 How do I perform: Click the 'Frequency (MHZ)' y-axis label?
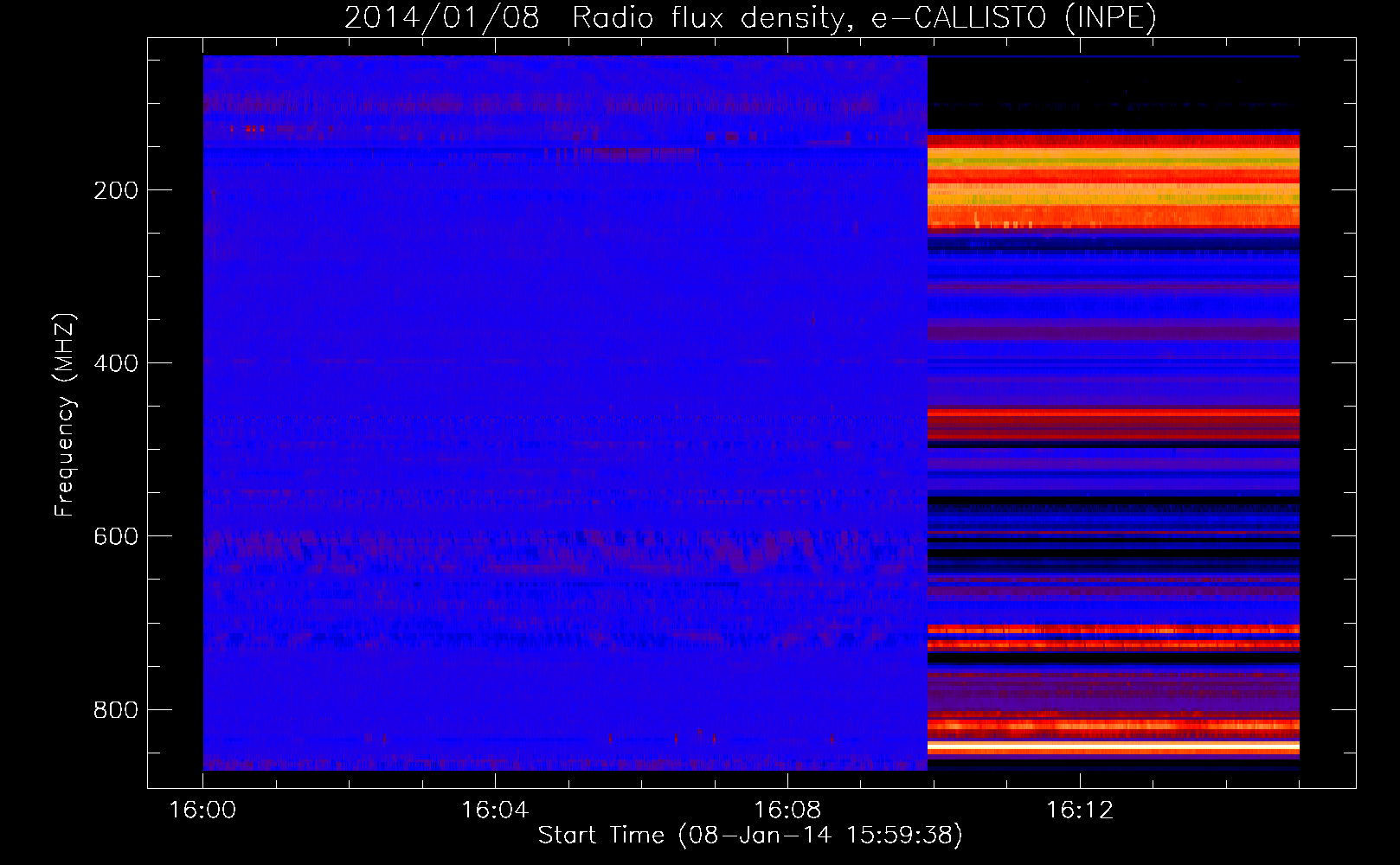coord(64,415)
